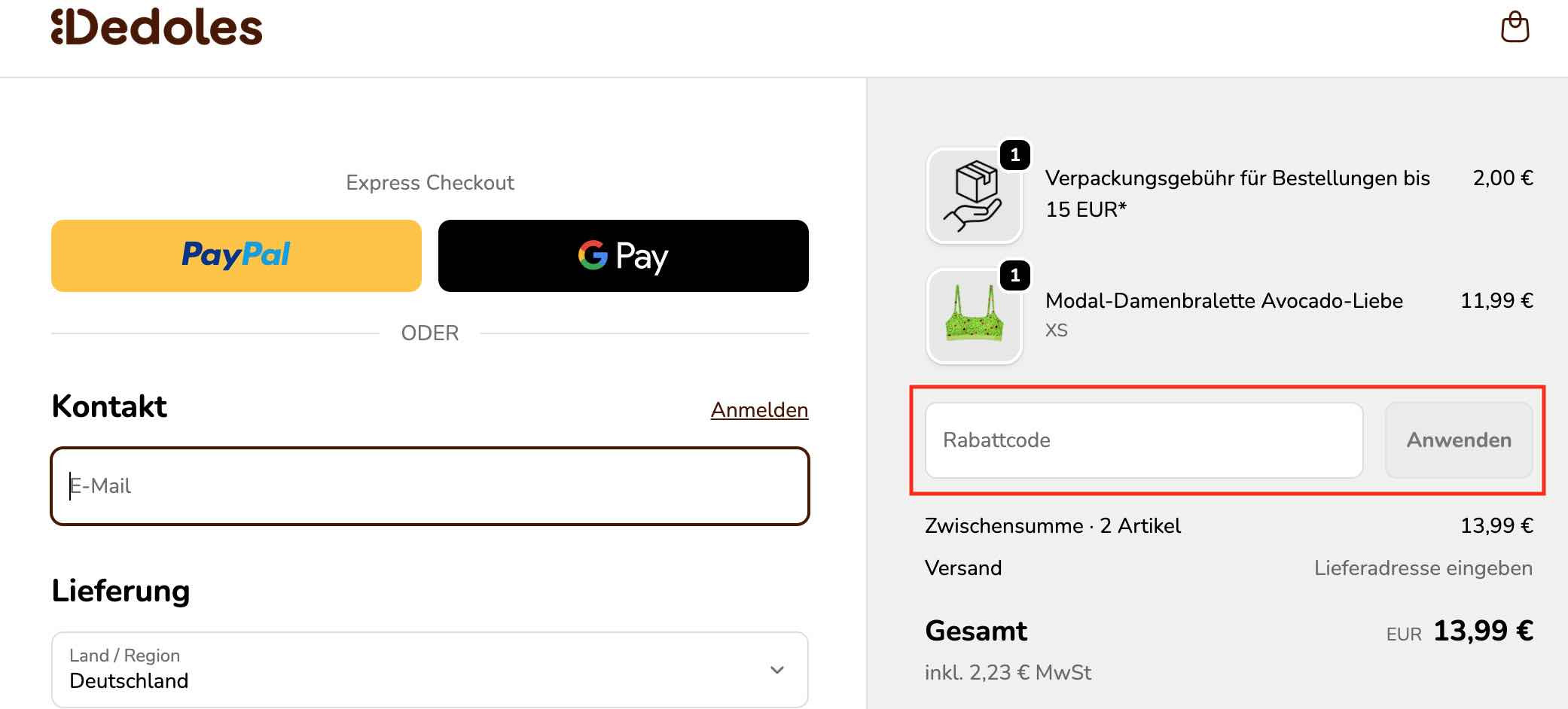
Task: Focus the E-Mail contact field
Action: point(429,486)
